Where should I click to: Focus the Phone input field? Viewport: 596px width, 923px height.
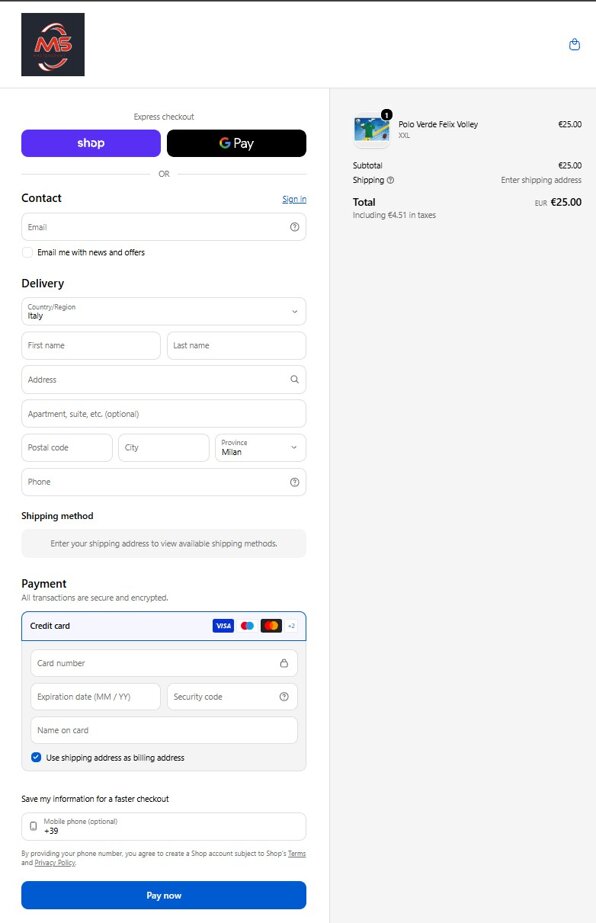164,482
